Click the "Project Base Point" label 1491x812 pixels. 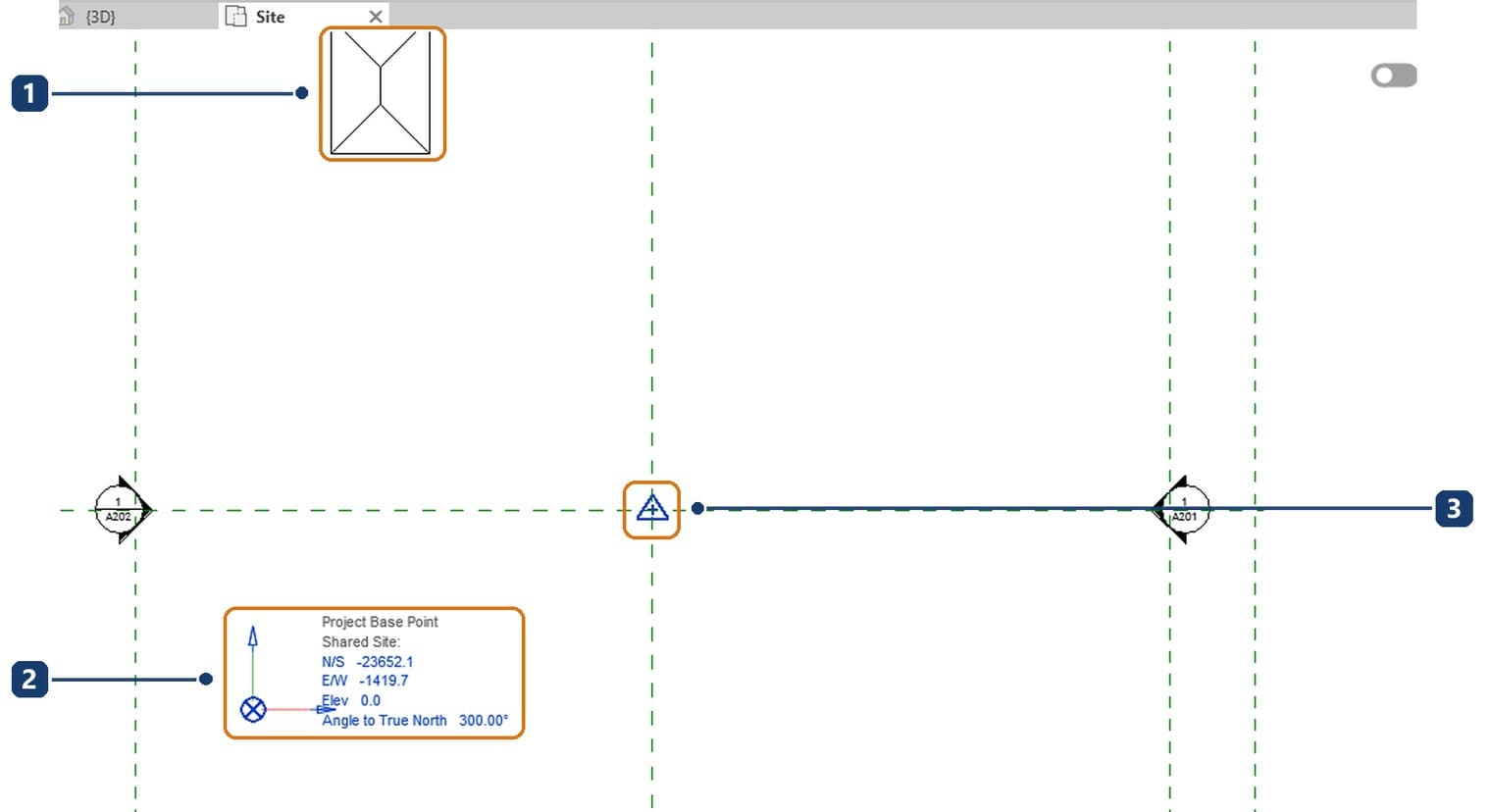380,622
